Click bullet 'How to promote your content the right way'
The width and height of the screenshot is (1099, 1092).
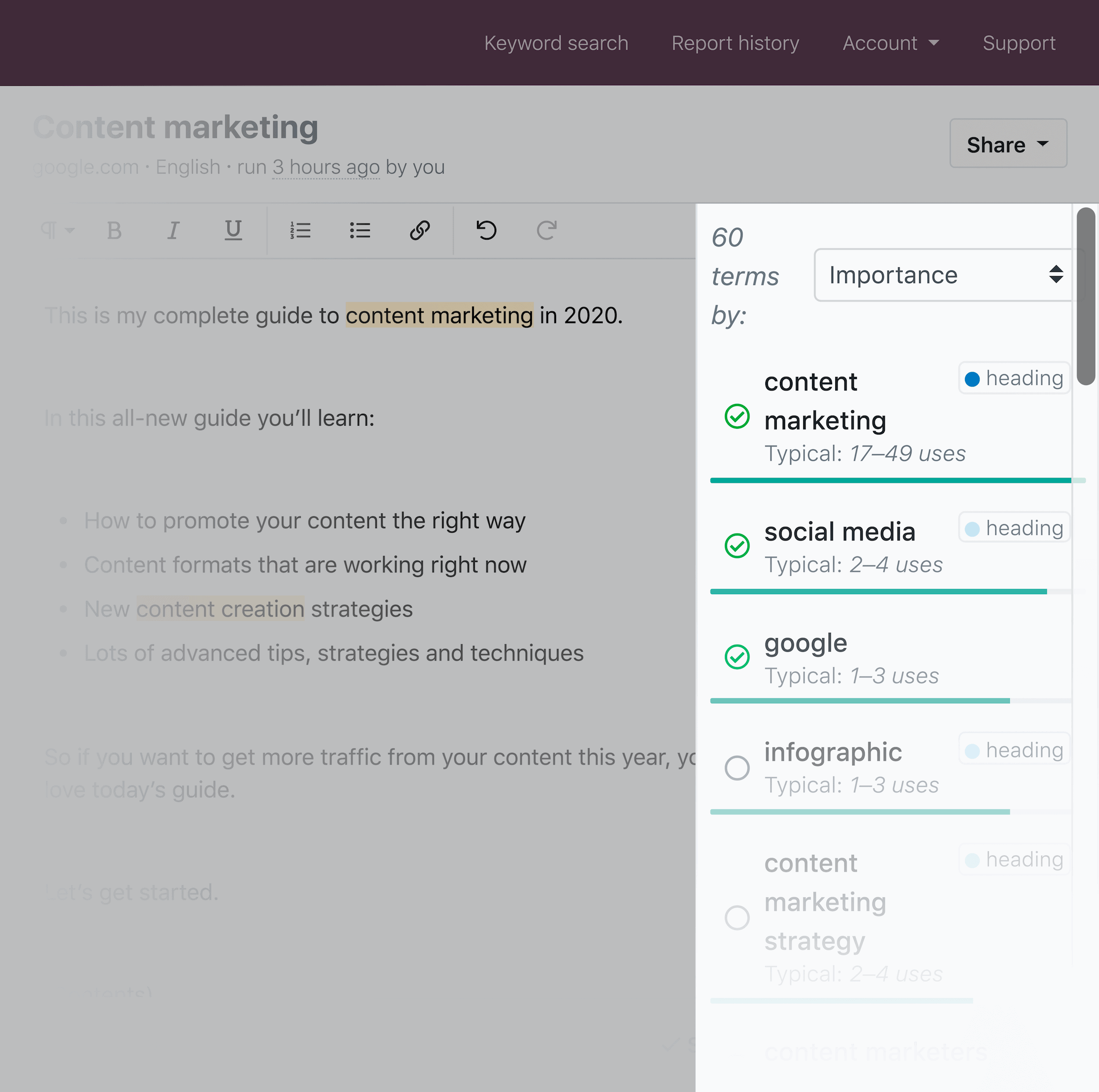[x=304, y=521]
